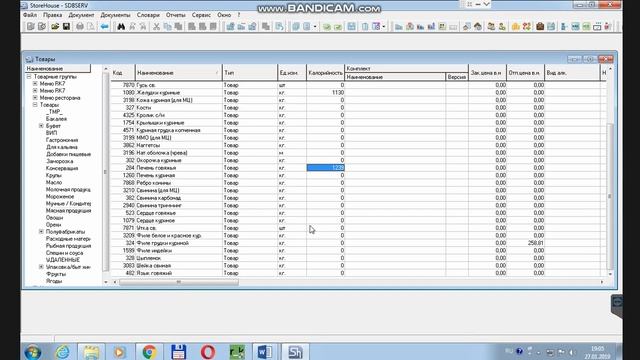The width and height of the screenshot is (640, 360).
Task: Open the Словари menu
Action: tap(148, 15)
